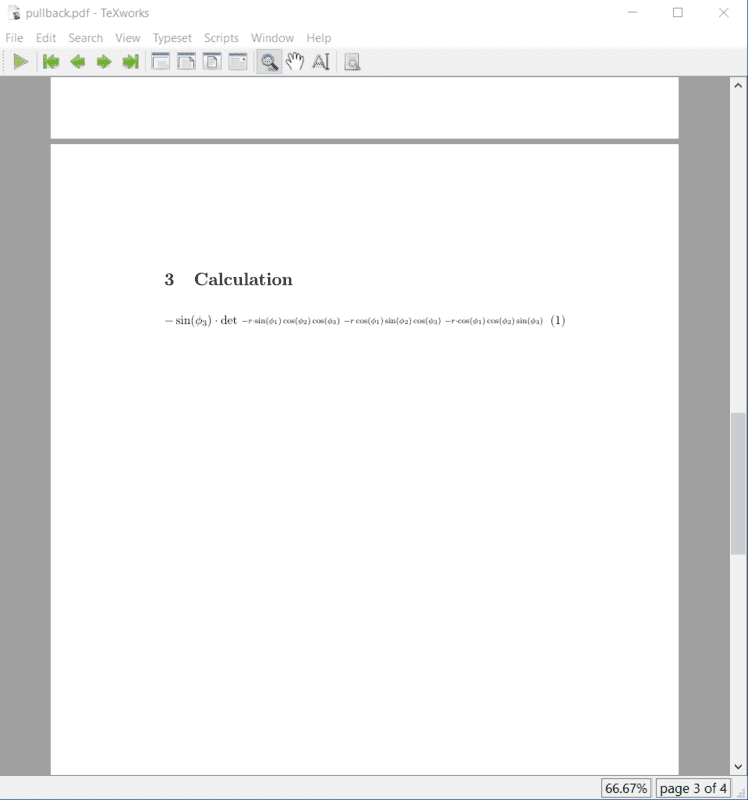Select the Fit to Window icon

coord(212,62)
